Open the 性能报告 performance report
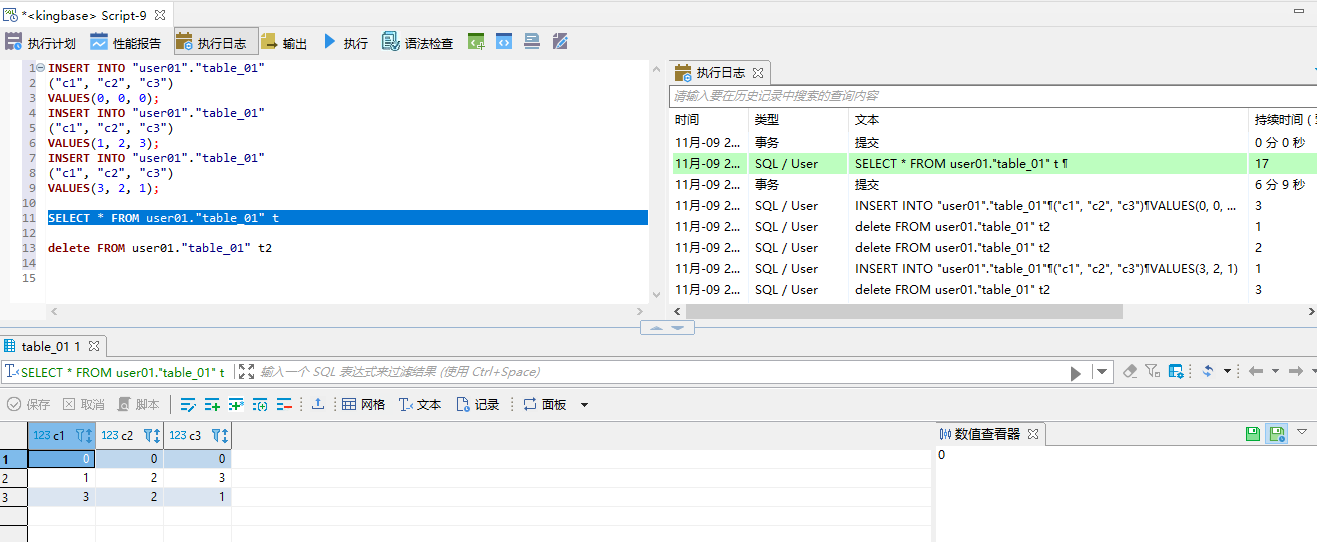1317x542 pixels. coord(125,43)
